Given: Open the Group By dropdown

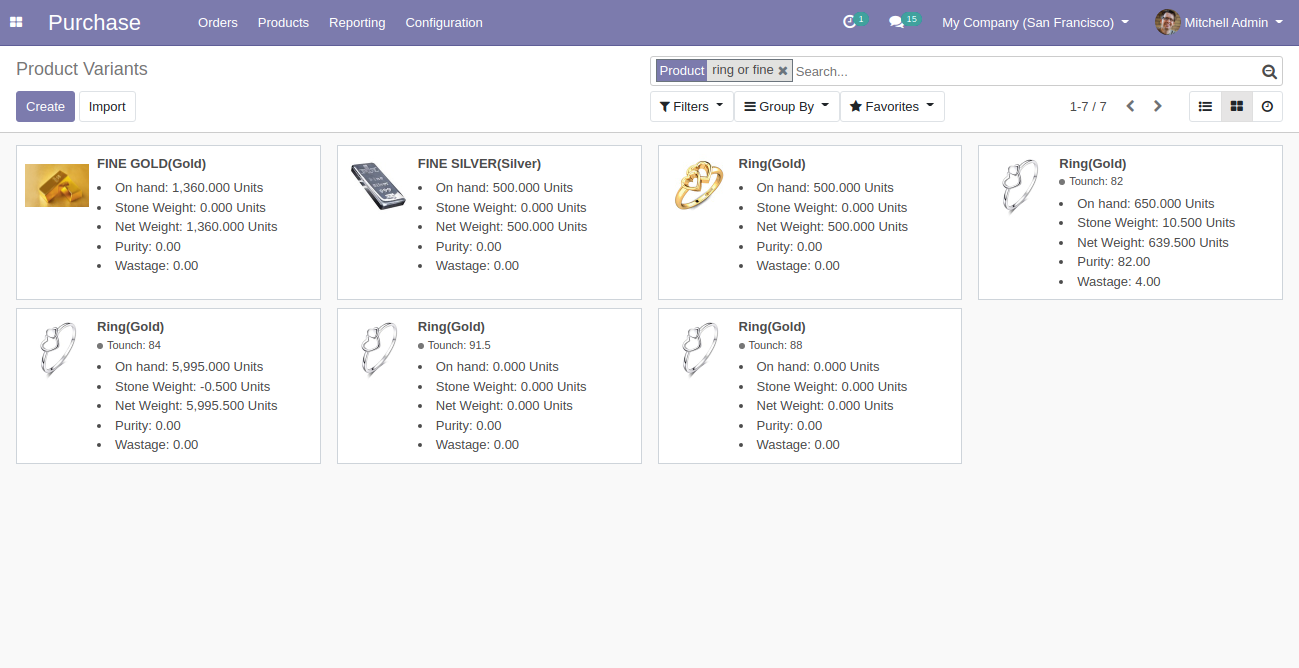Looking at the screenshot, I should pyautogui.click(x=786, y=106).
